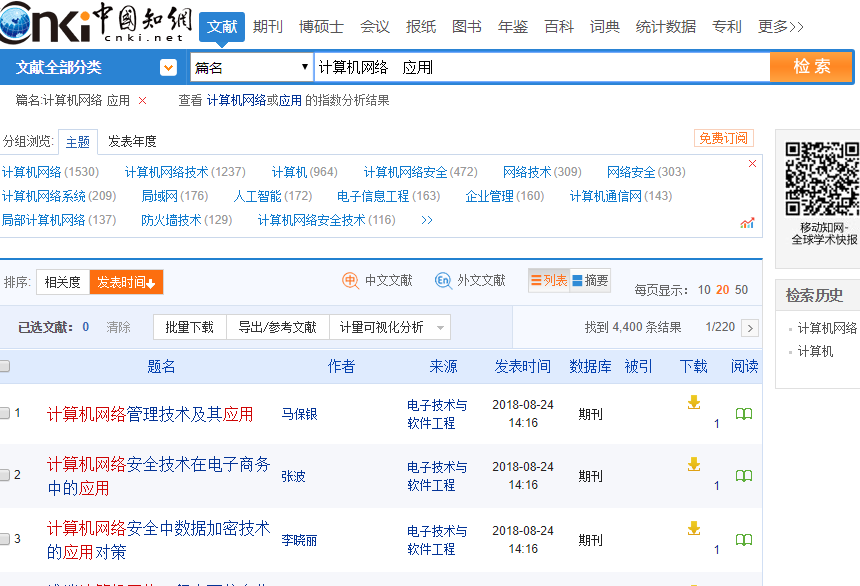The height and width of the screenshot is (586, 860).
Task: Select the 百科 navigation tab
Action: pyautogui.click(x=559, y=26)
